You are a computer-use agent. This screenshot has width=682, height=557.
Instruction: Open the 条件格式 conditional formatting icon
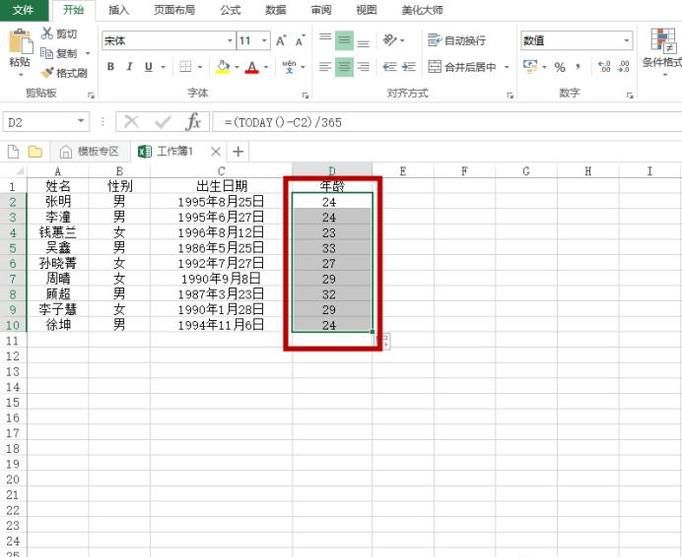click(663, 41)
